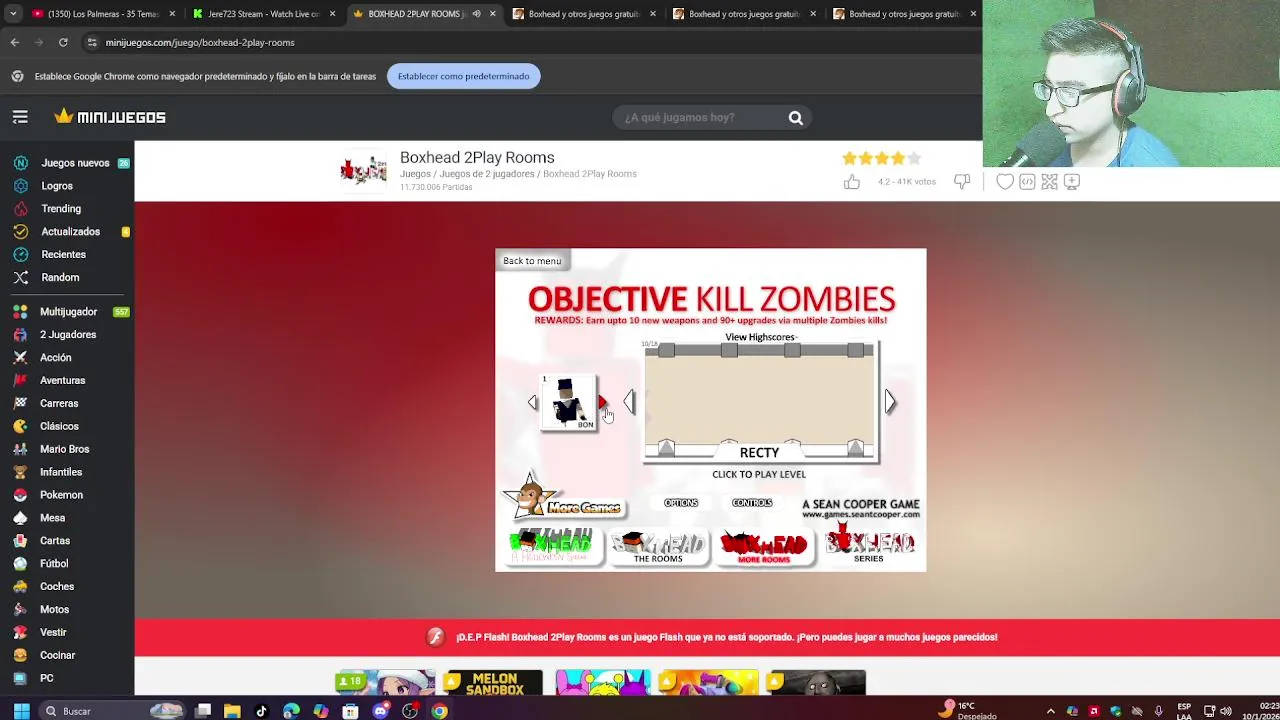
Task: Click Establecer como predeterminado button
Action: tap(463, 76)
